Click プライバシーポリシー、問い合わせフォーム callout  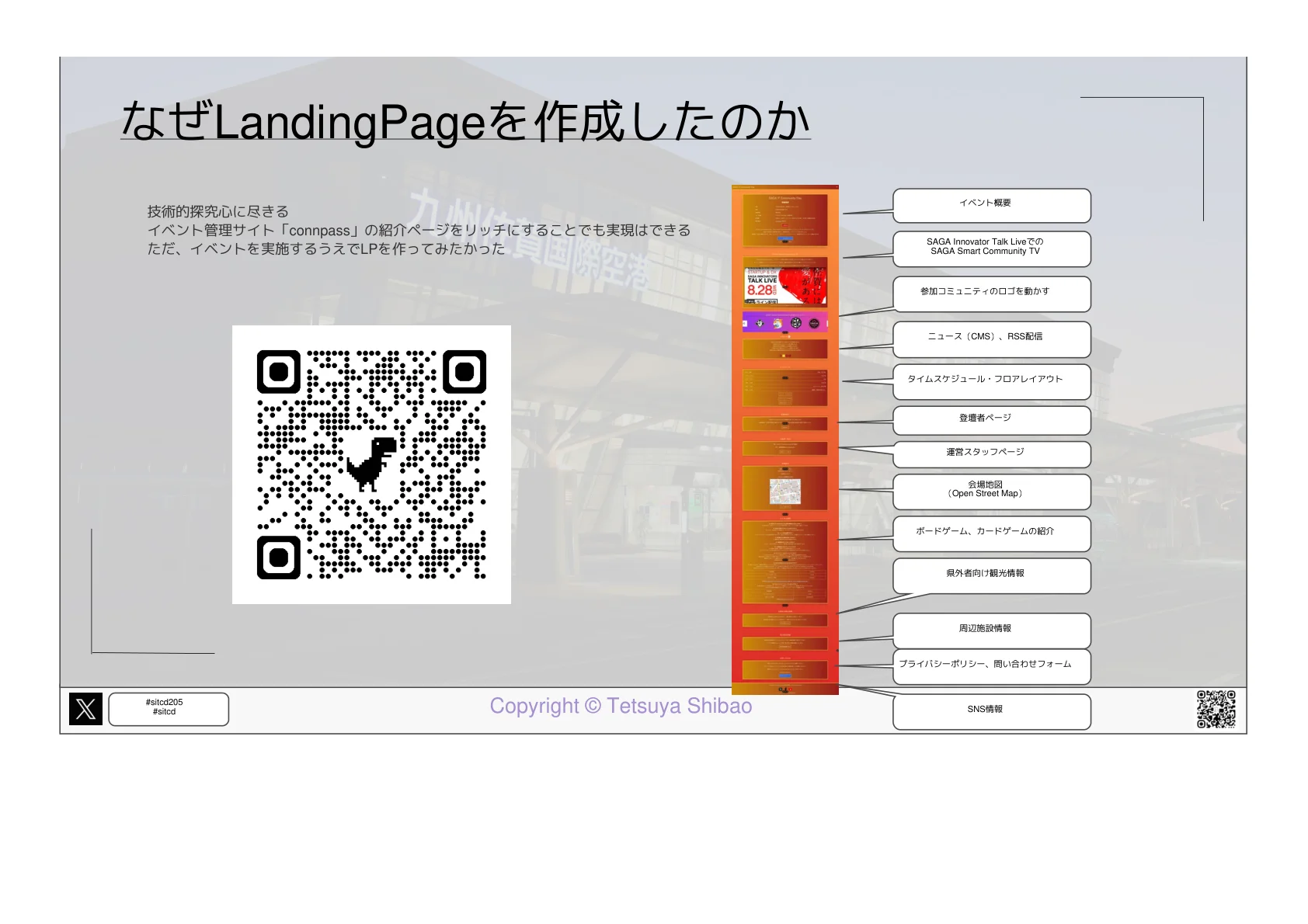pyautogui.click(x=992, y=666)
